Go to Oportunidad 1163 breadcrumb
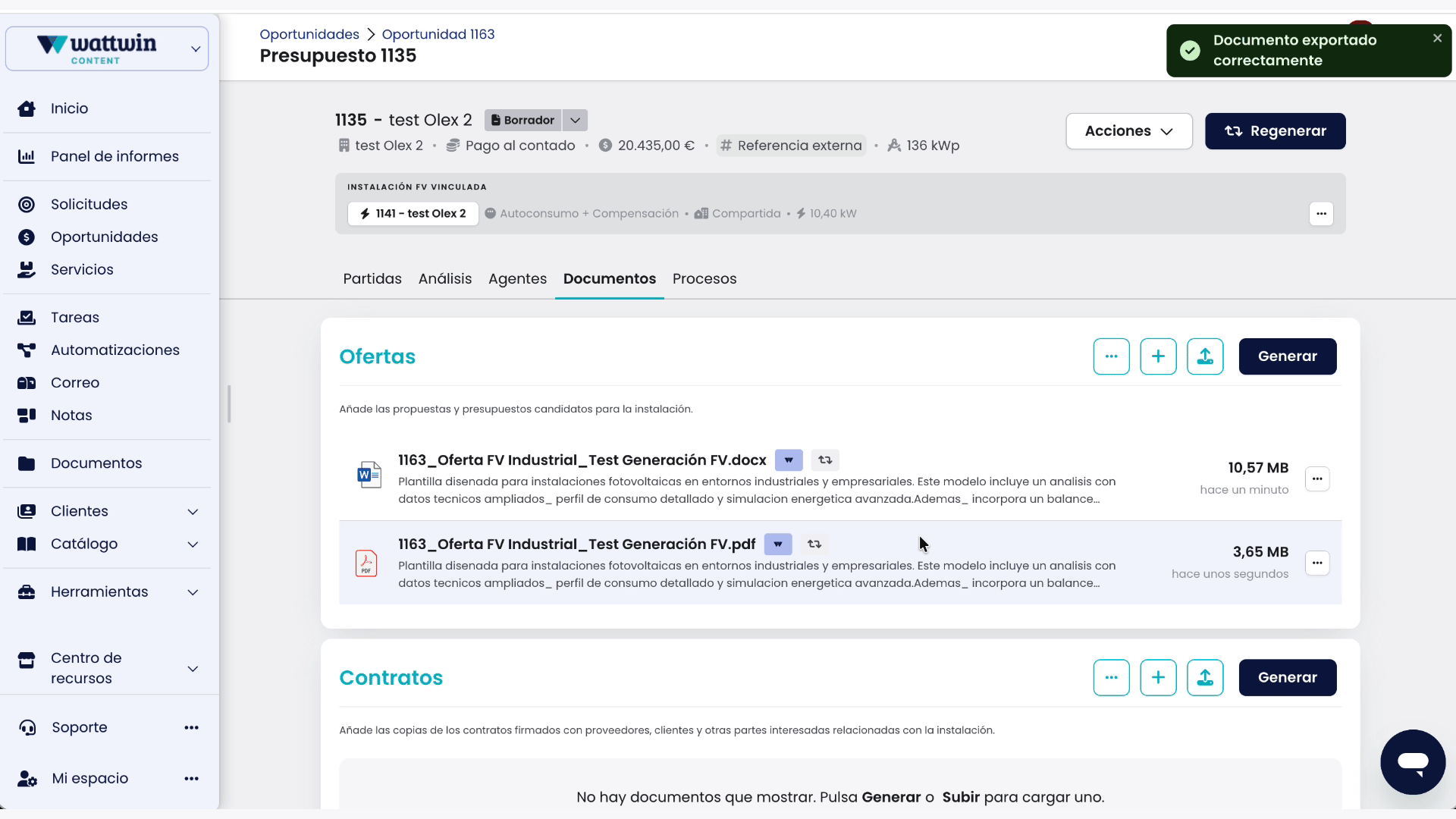This screenshot has height=819, width=1456. coord(438,34)
